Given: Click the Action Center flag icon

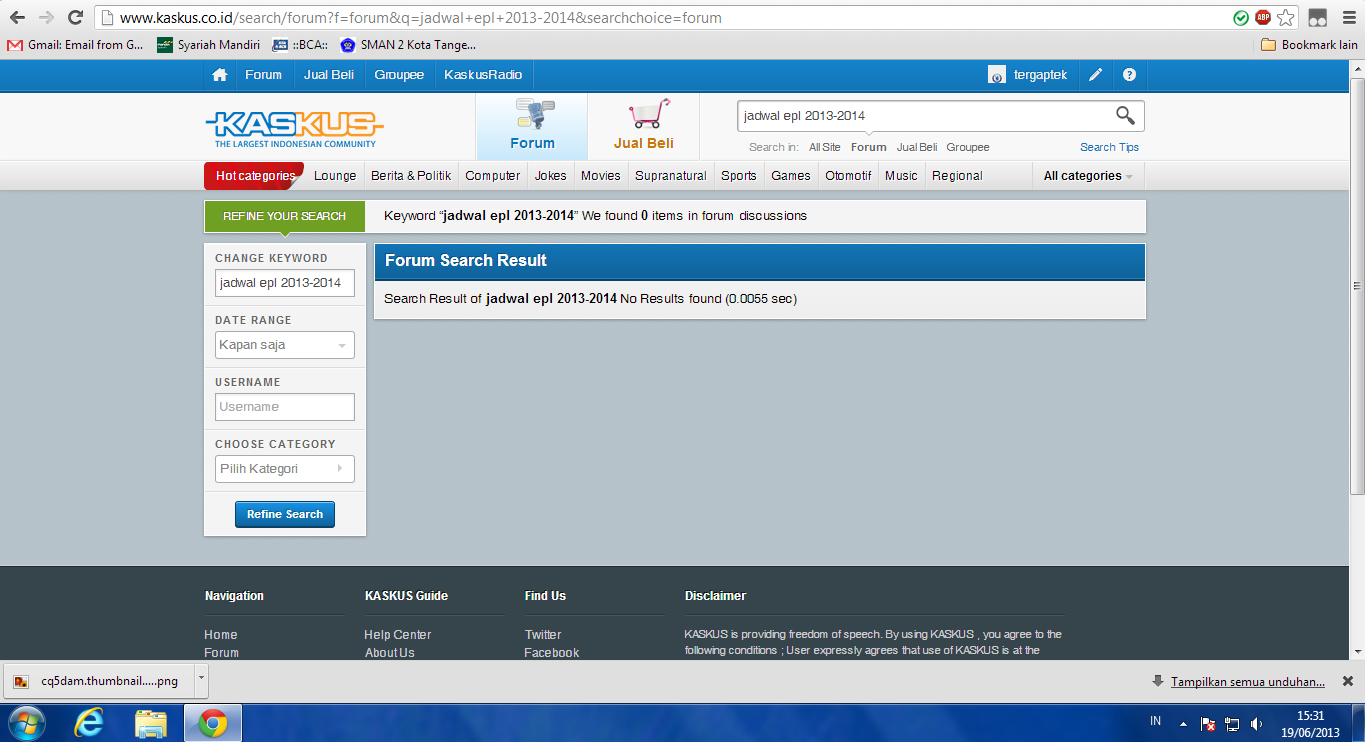Looking at the screenshot, I should pyautogui.click(x=1208, y=723).
